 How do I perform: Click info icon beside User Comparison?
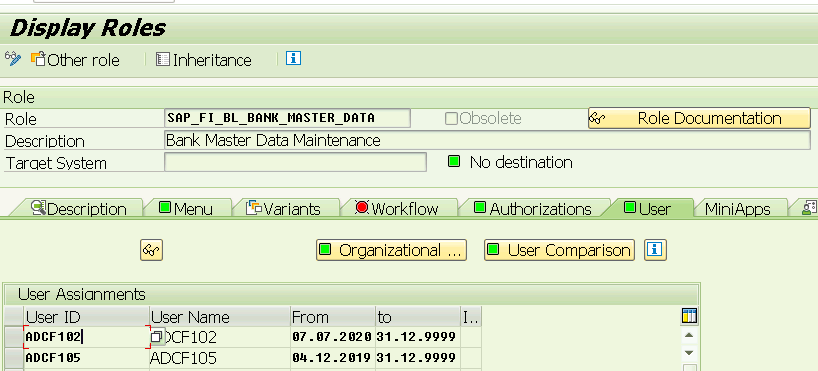click(x=655, y=250)
